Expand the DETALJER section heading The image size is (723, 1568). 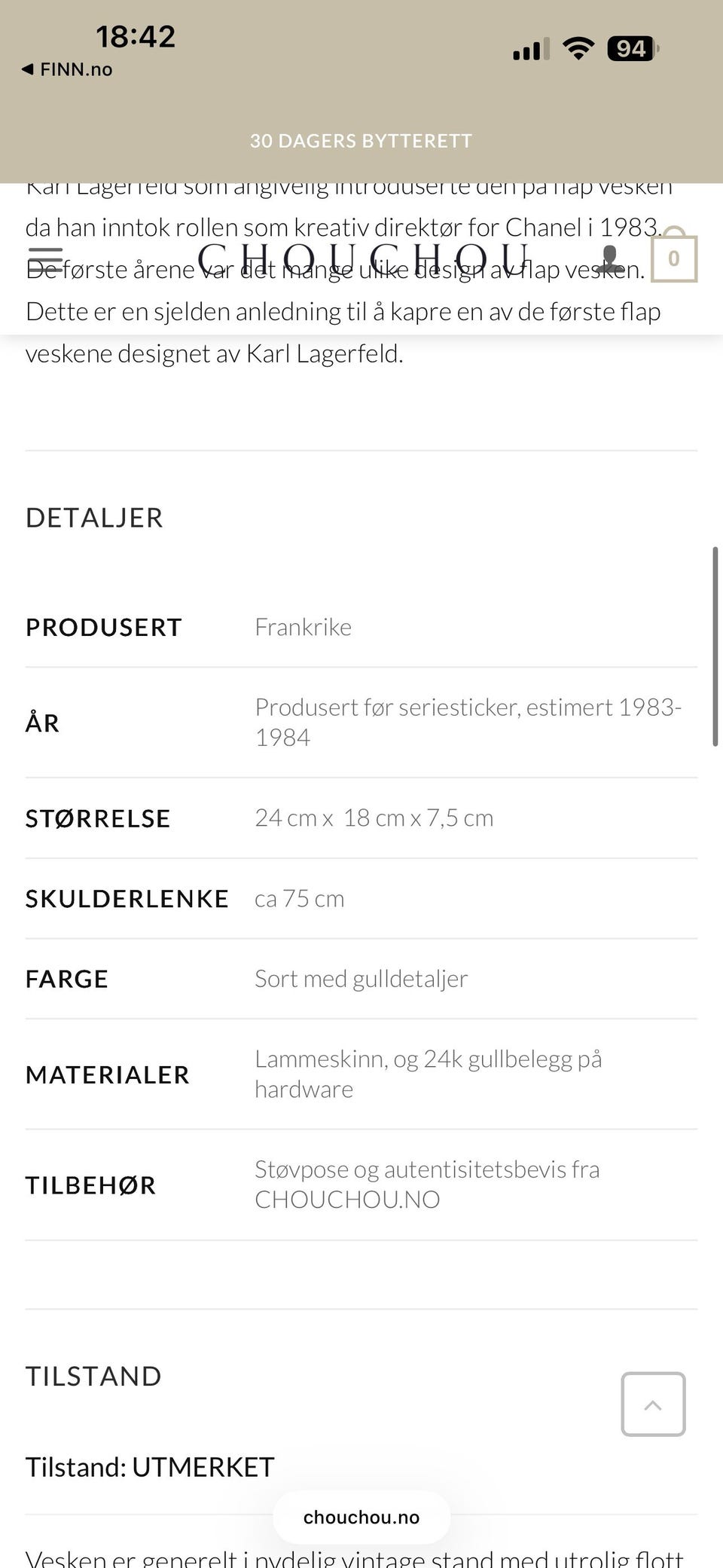tap(95, 518)
